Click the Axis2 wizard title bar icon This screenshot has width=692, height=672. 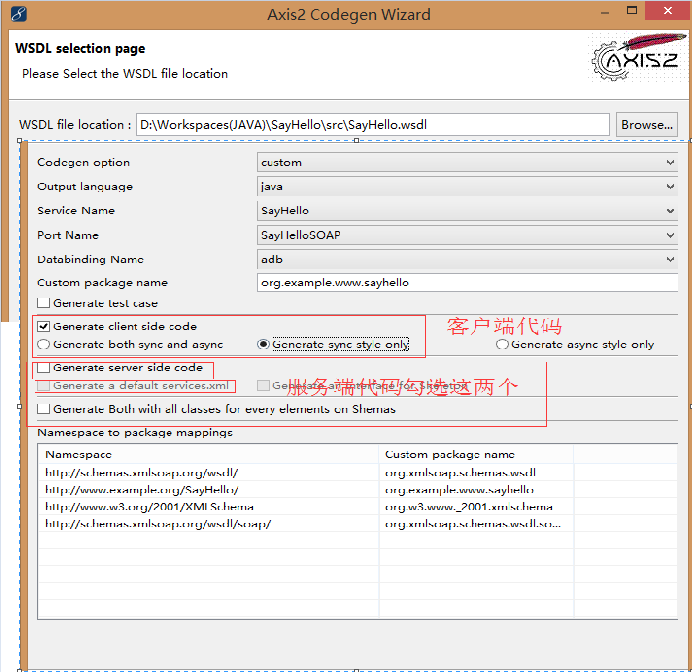(x=19, y=14)
